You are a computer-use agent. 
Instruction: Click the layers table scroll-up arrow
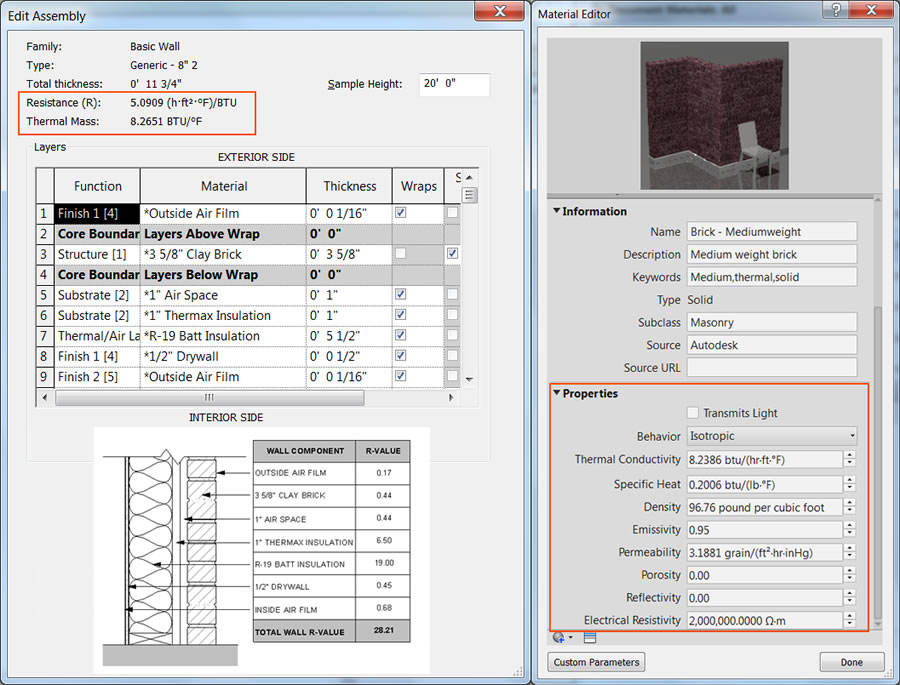469,177
